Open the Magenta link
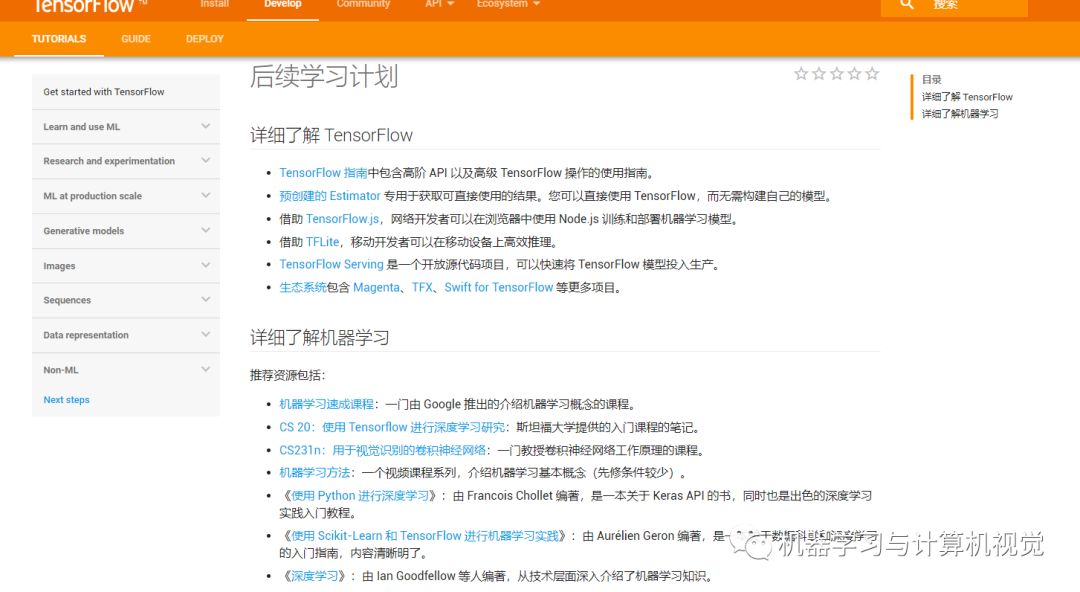 (376, 287)
